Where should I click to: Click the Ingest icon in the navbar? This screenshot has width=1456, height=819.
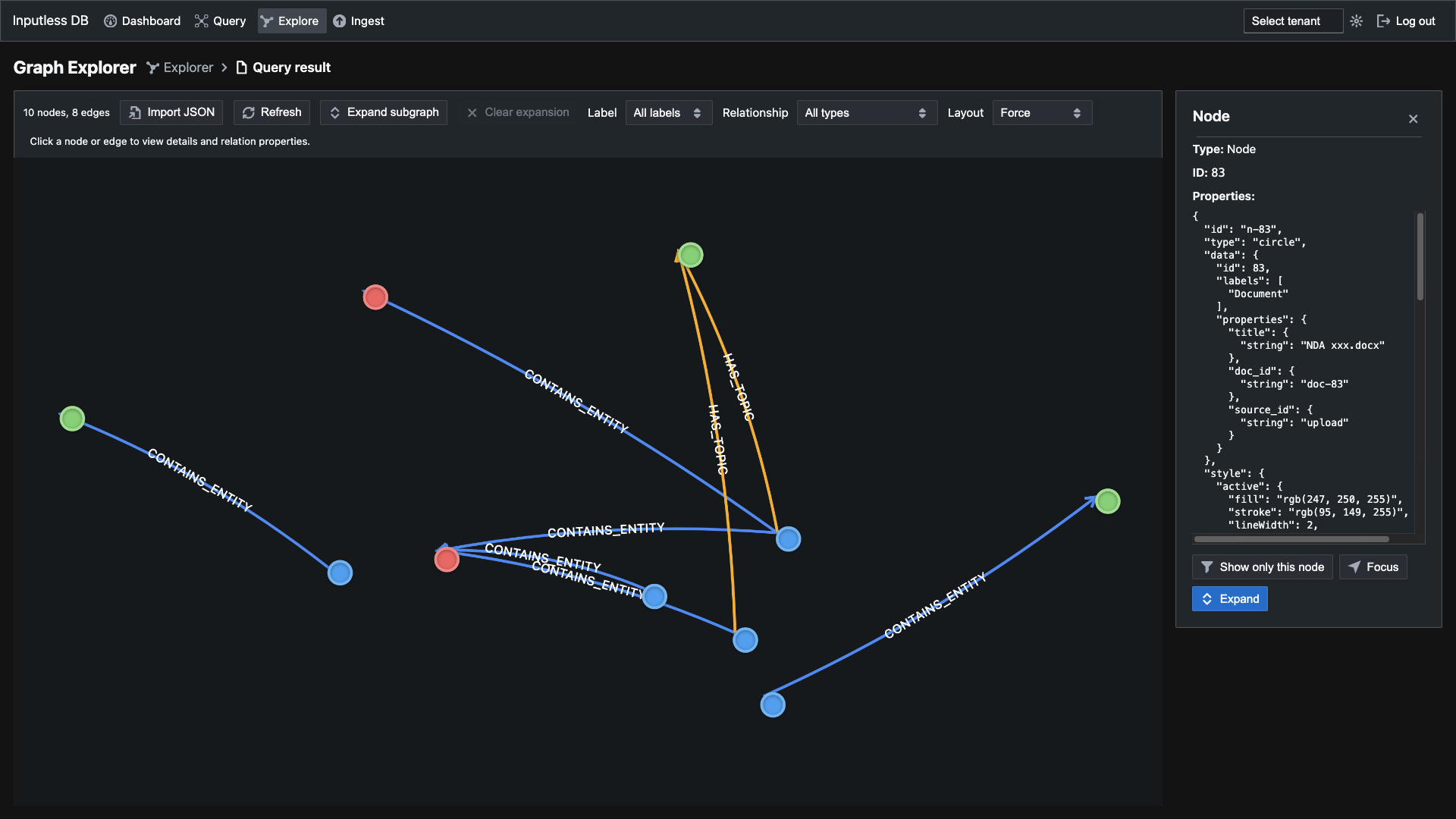pos(338,20)
